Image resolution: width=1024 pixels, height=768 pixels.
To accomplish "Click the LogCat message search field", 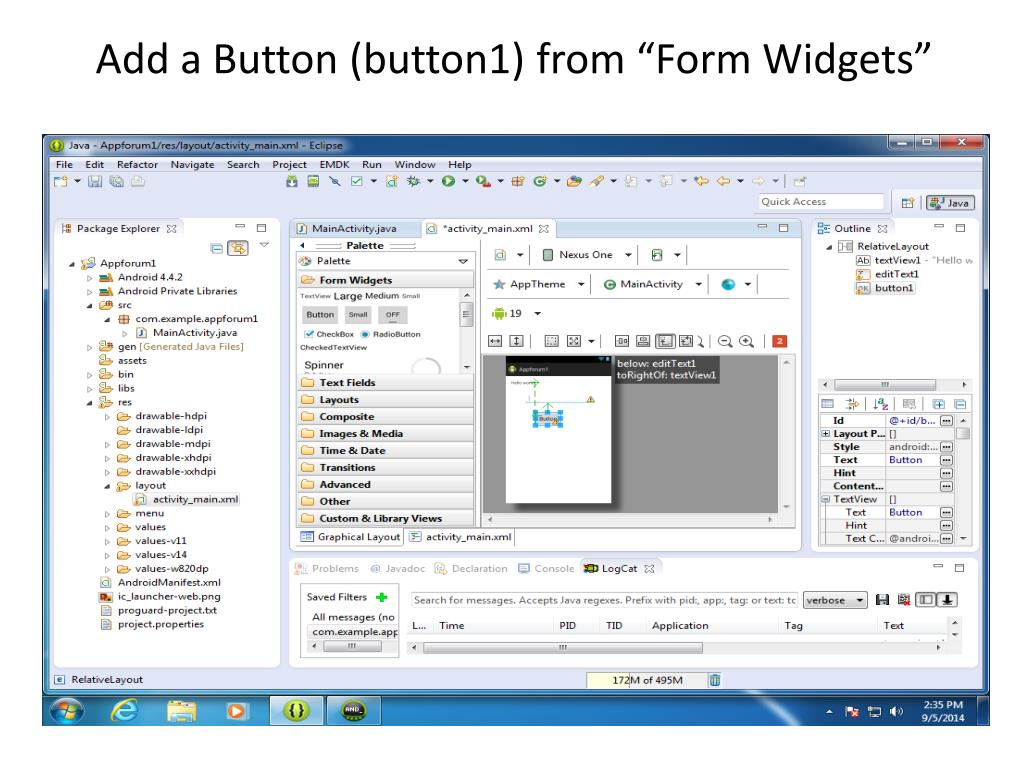I will click(604, 600).
